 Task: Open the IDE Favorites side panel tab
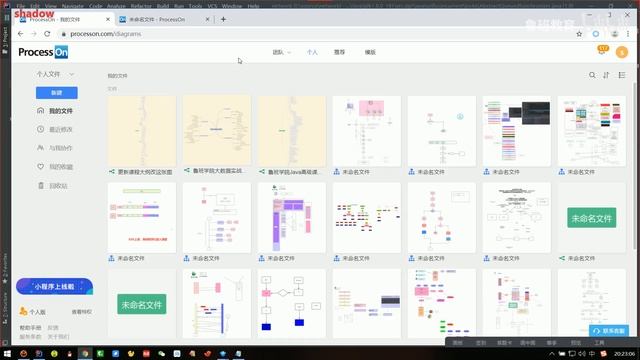tap(5, 268)
